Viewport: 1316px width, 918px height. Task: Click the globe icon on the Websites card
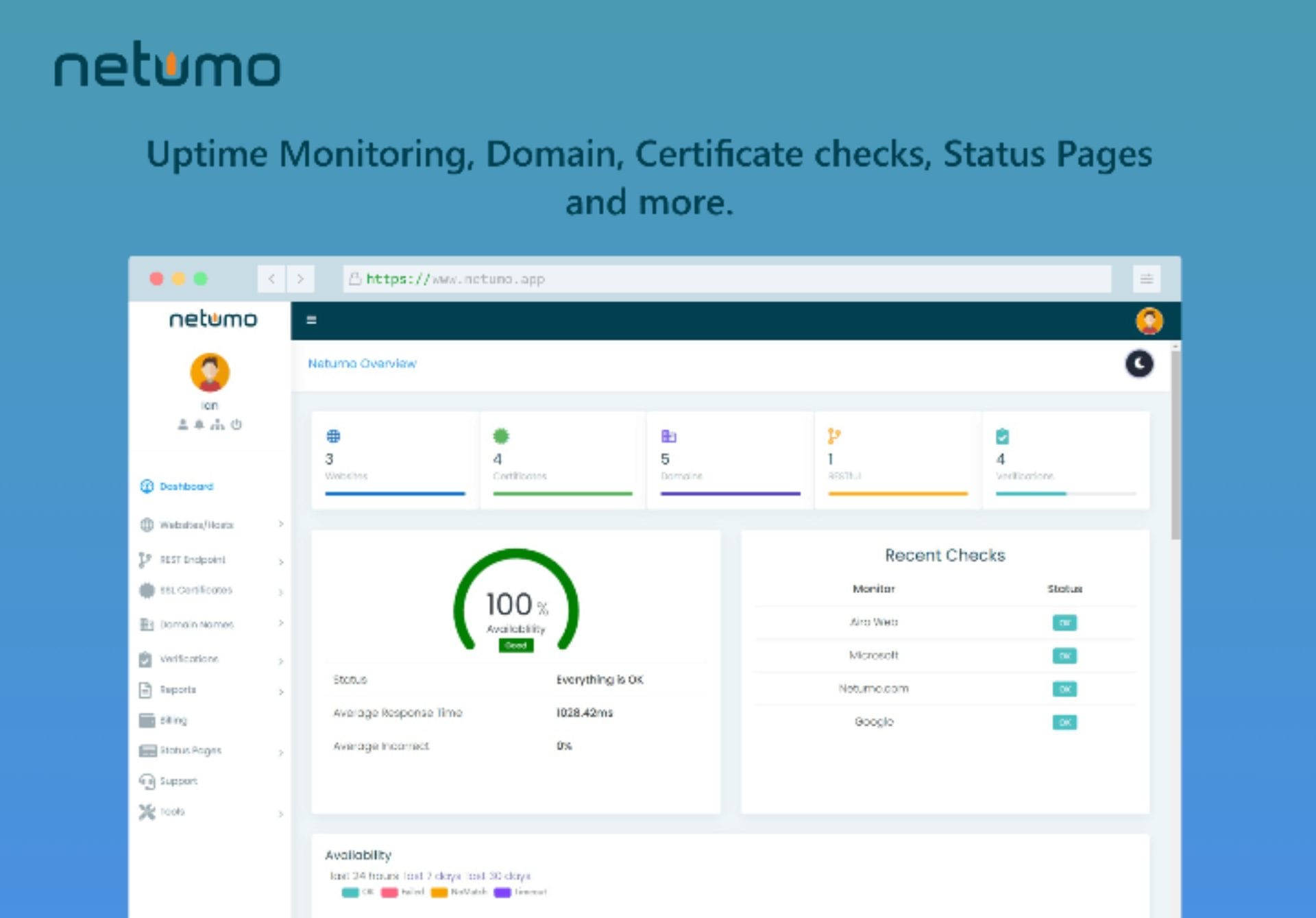click(x=333, y=436)
